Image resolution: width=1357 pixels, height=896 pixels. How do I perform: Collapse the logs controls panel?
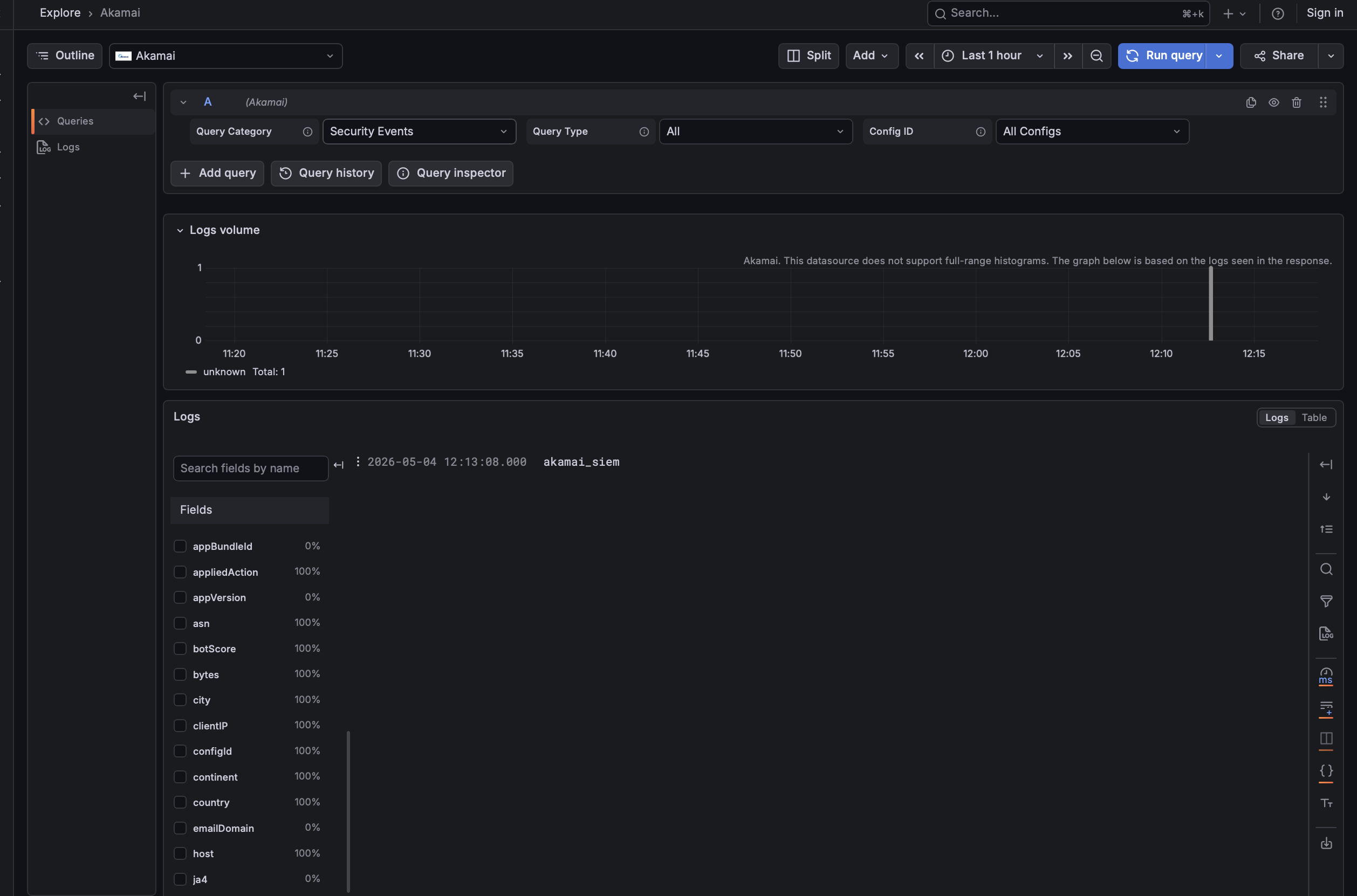(1326, 465)
